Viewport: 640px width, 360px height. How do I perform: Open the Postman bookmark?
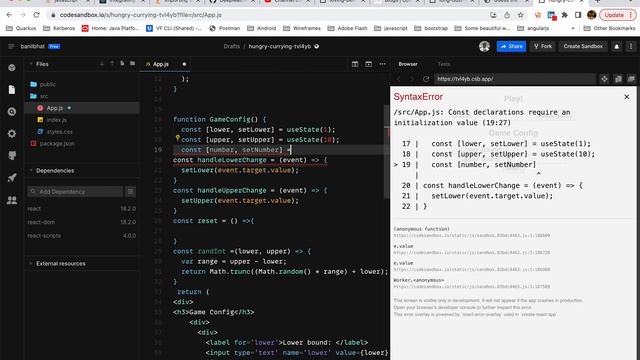(225, 29)
